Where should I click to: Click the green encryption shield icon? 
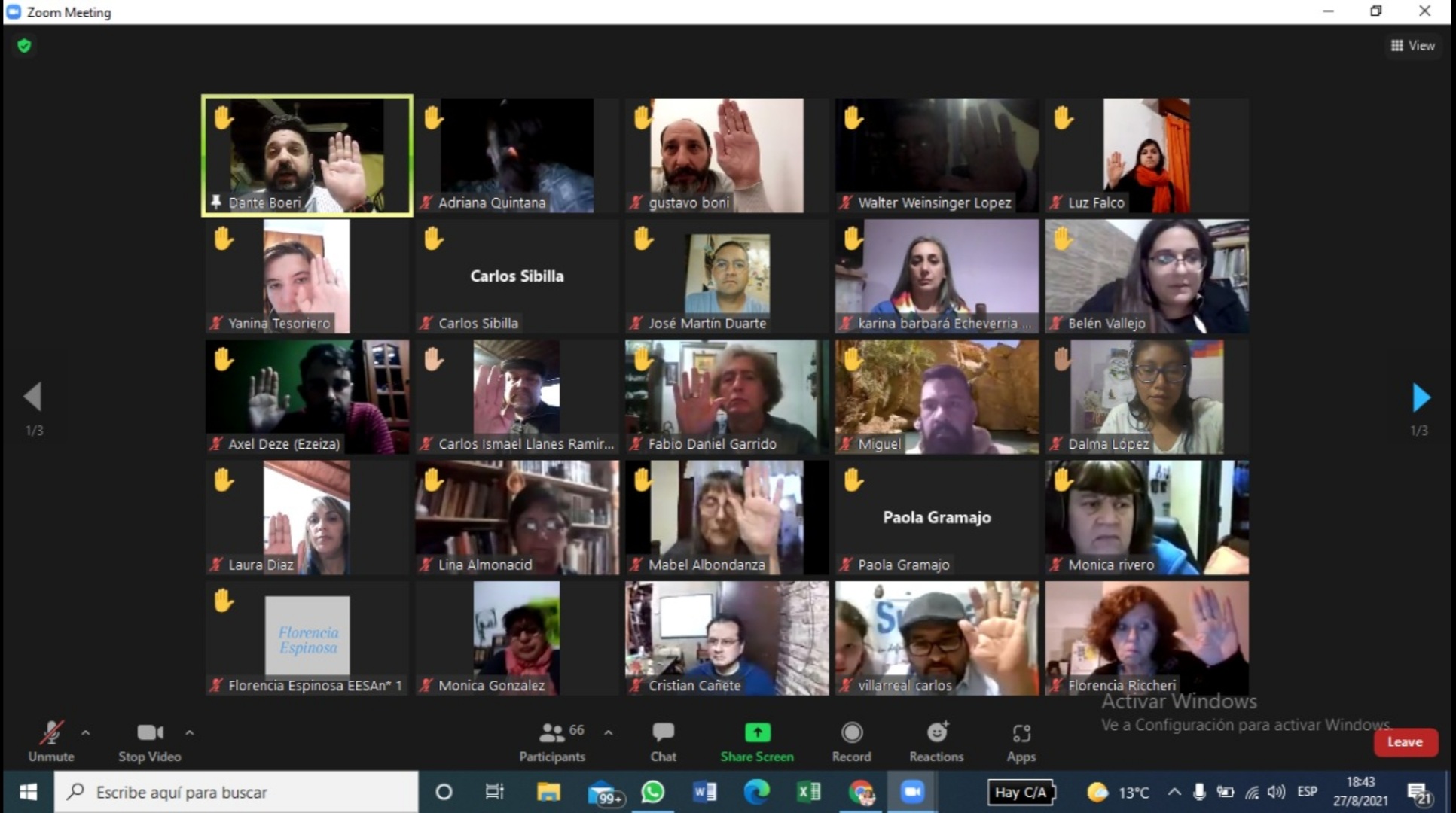coord(24,46)
